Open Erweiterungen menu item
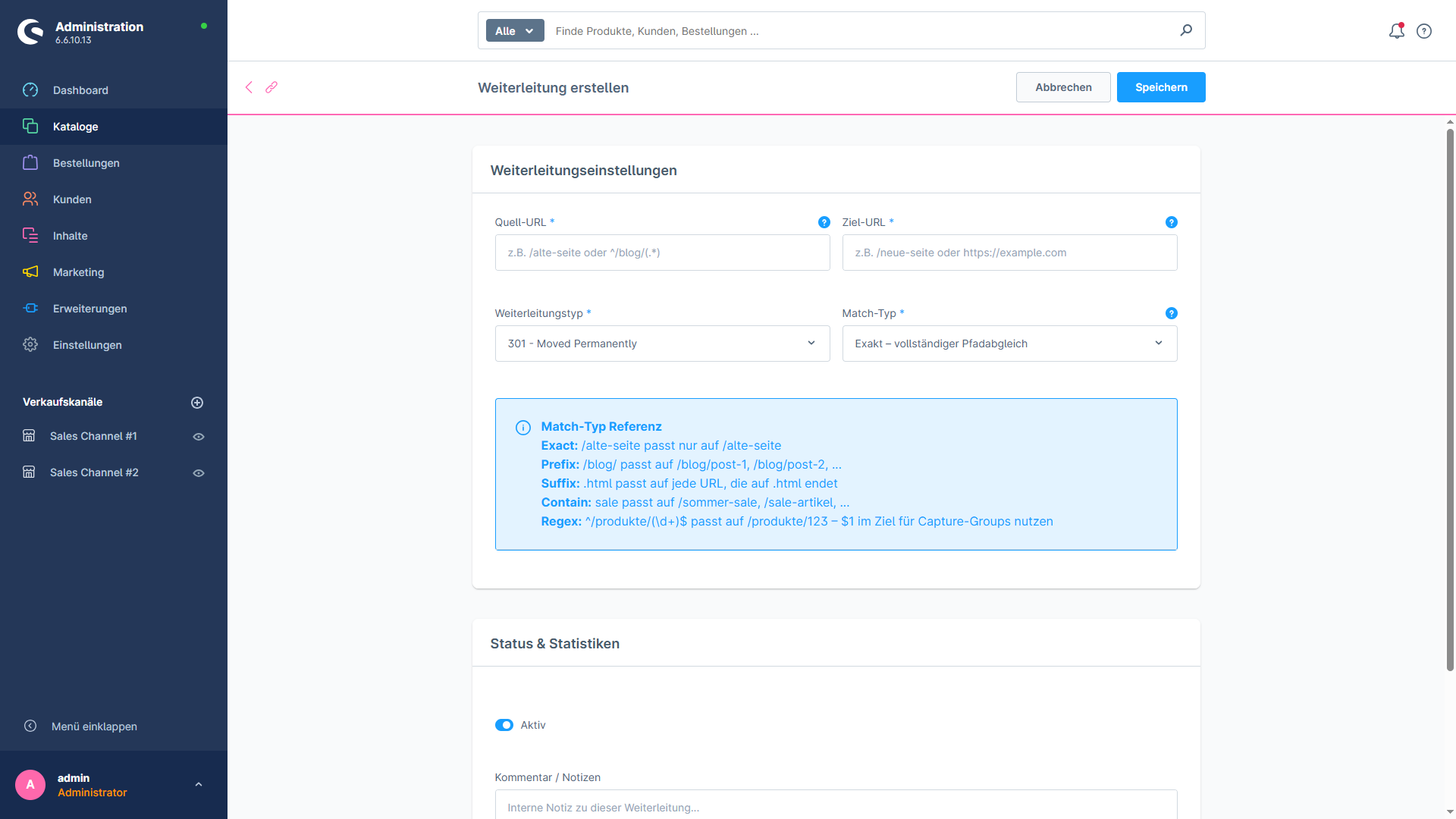The image size is (1456, 819). point(114,309)
